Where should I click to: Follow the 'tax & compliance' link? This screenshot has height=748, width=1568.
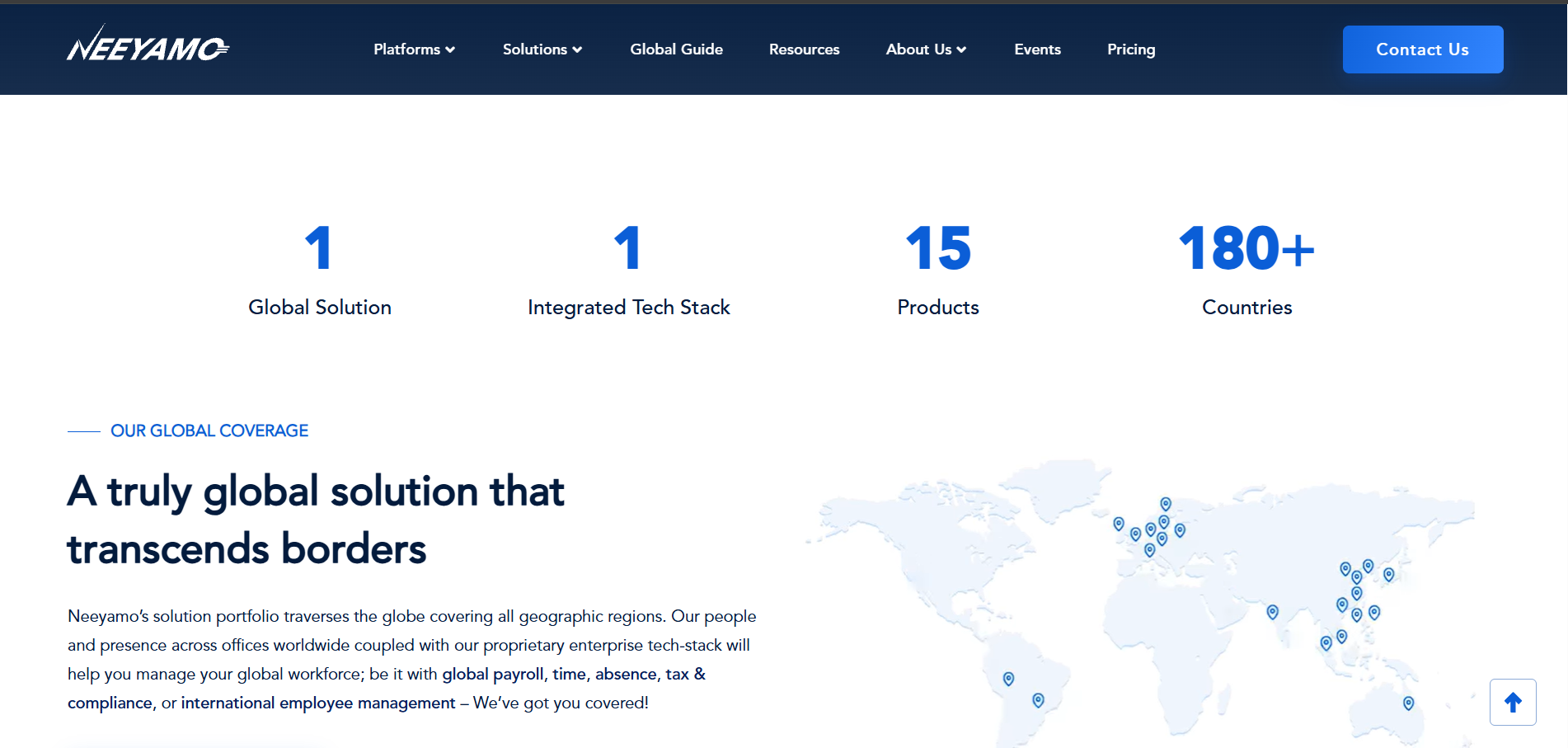pyautogui.click(x=685, y=674)
